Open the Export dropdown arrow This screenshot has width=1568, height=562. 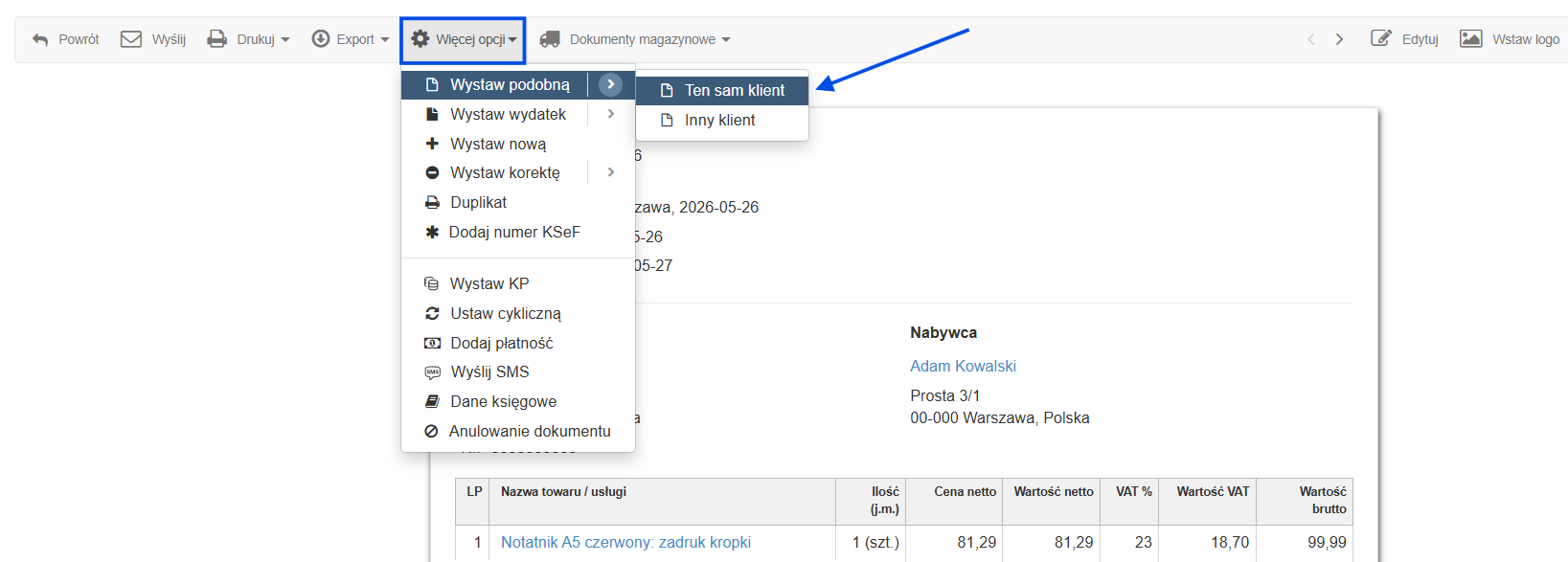(385, 40)
